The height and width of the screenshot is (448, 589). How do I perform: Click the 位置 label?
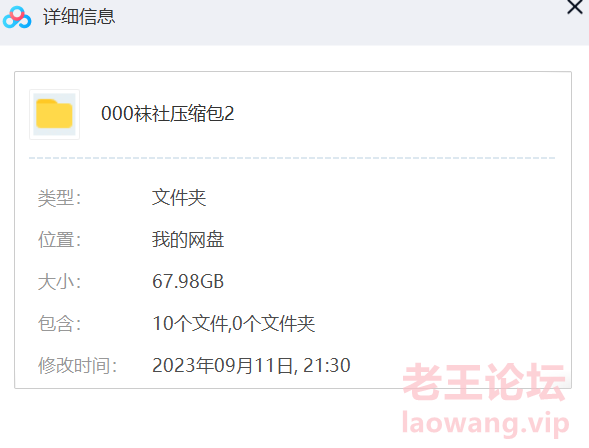click(59, 240)
